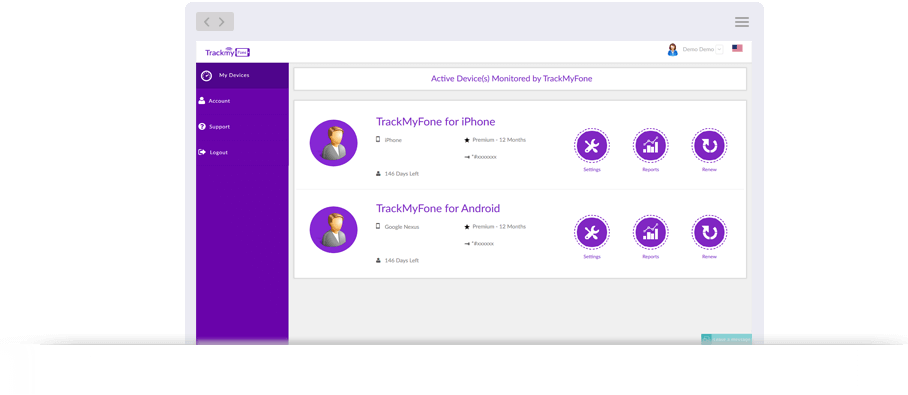
Task: Click the browser back arrow
Action: point(207,22)
